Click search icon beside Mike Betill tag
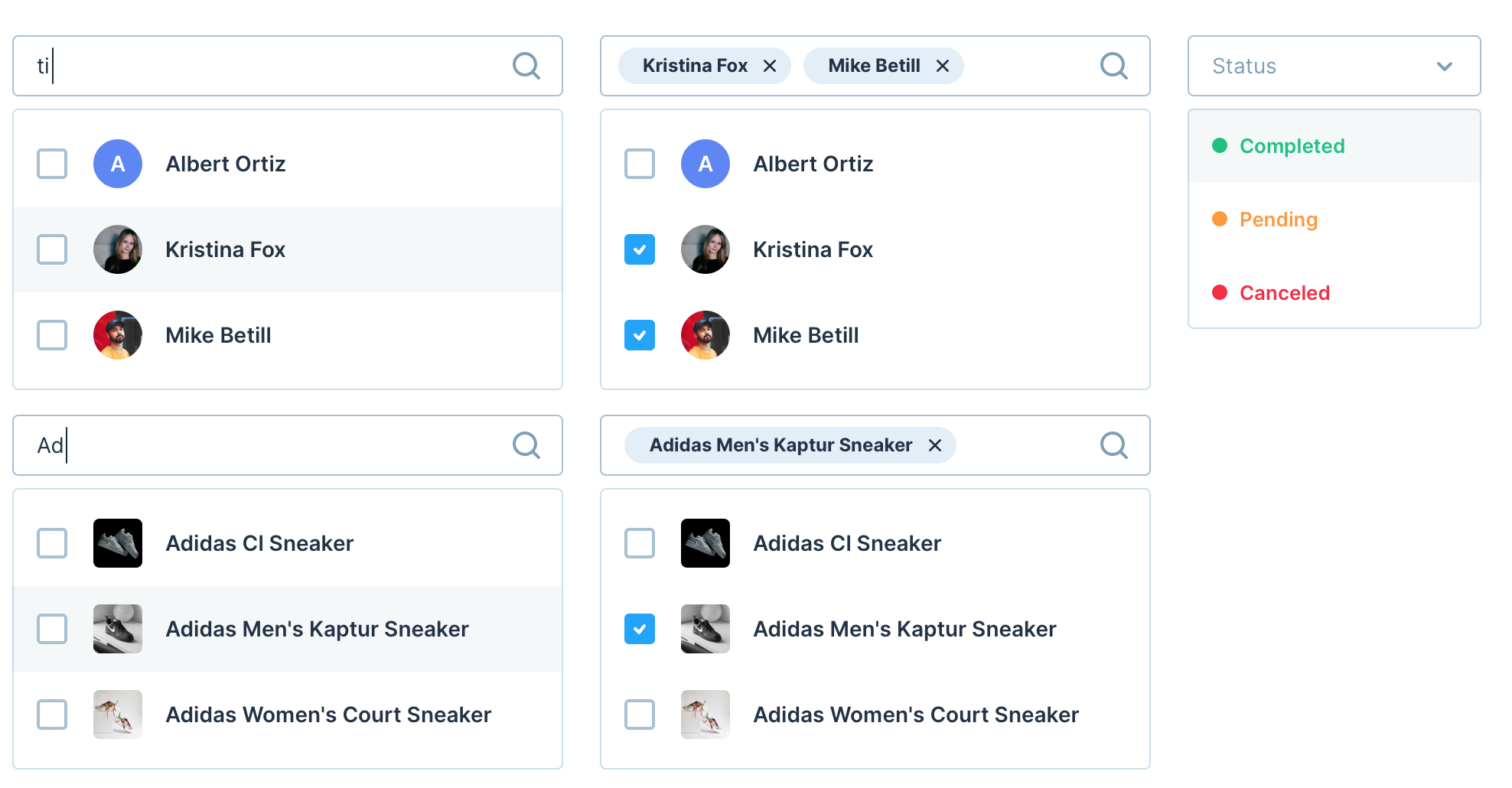This screenshot has width=1512, height=788. click(x=1114, y=66)
